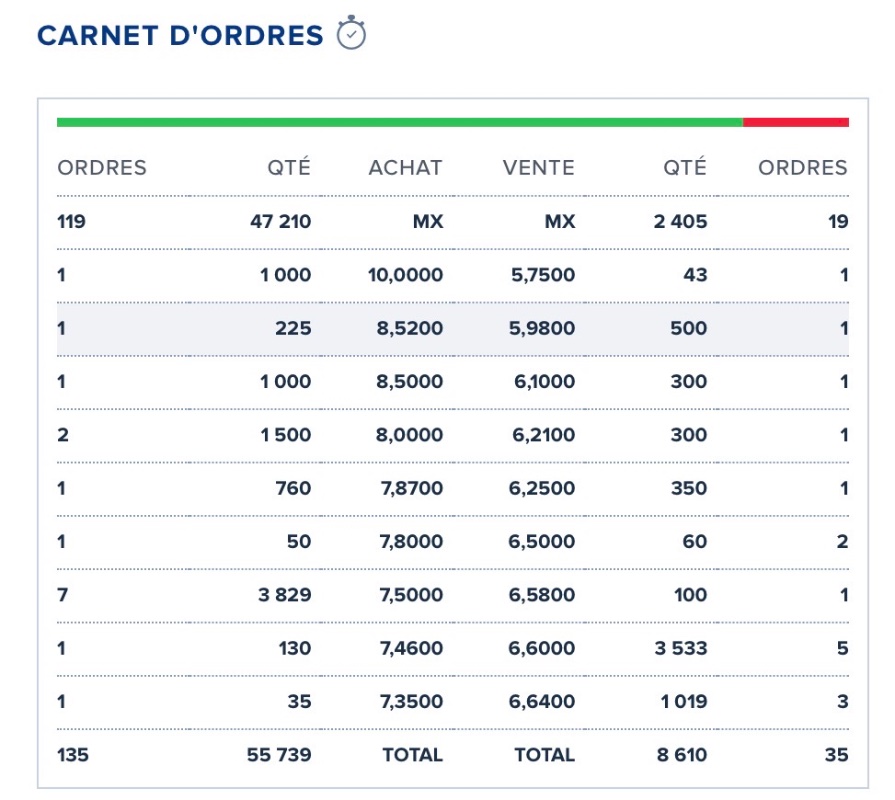
Task: Click the ACHAT column header
Action: [x=405, y=168]
